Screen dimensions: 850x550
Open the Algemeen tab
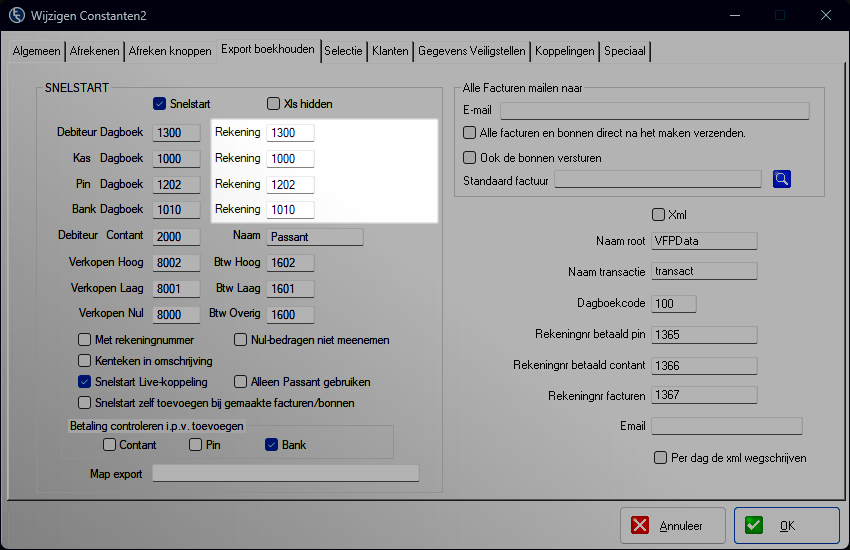(36, 51)
